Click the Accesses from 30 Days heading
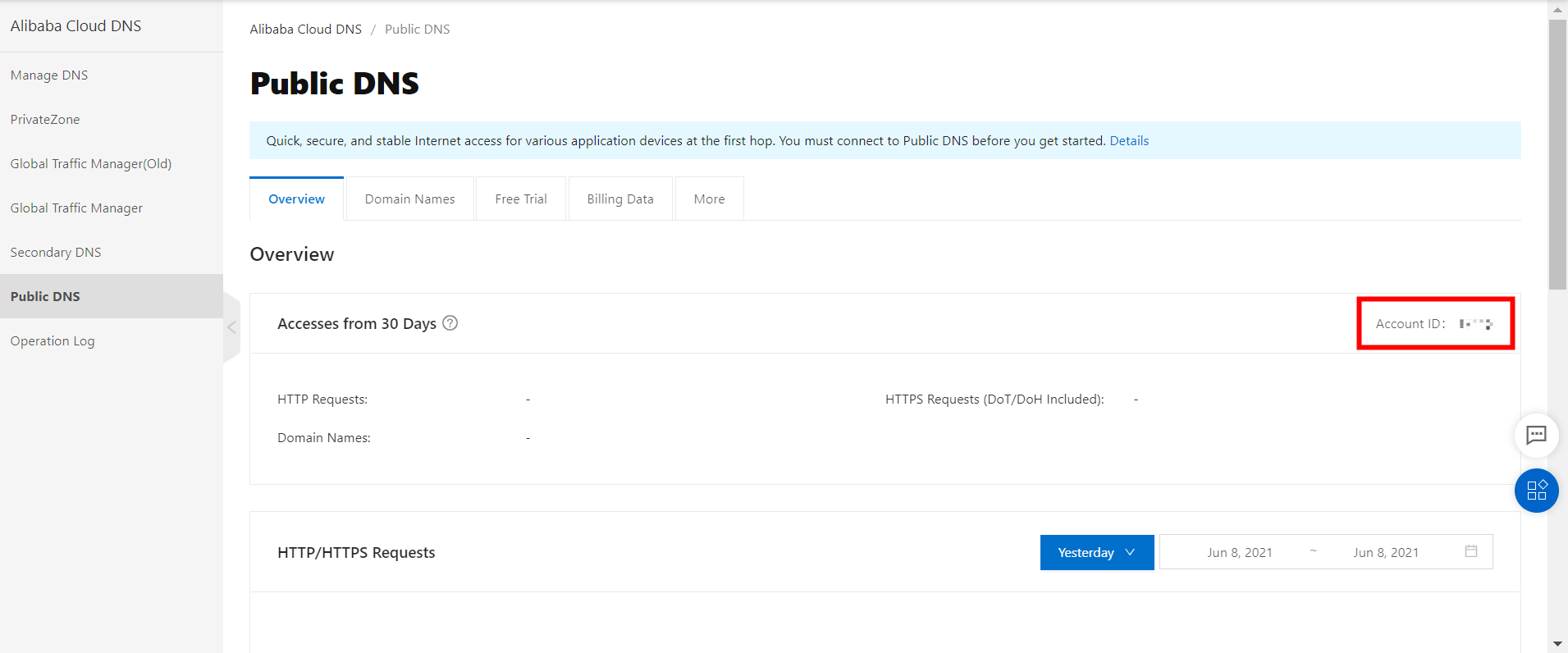The height and width of the screenshot is (653, 1568). tap(357, 323)
